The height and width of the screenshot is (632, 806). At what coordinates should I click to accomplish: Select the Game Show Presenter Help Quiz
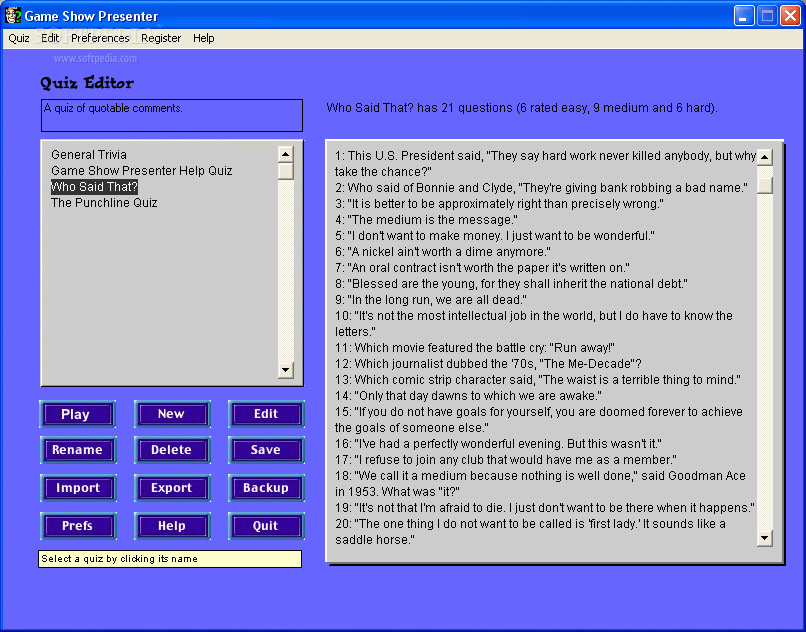[141, 171]
